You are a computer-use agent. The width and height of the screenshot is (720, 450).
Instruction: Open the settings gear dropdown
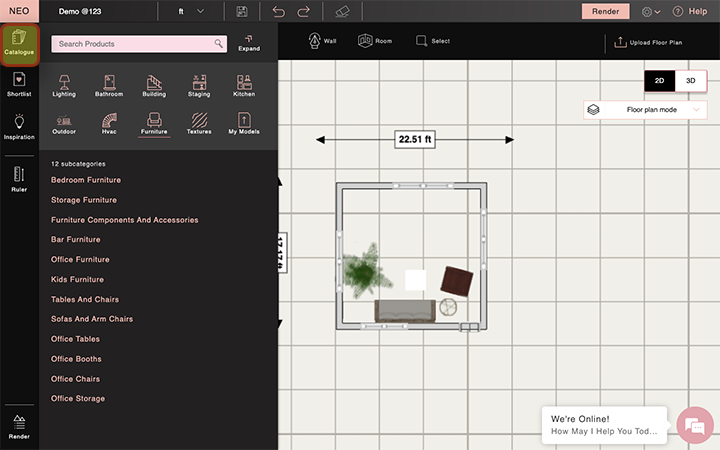coord(651,12)
